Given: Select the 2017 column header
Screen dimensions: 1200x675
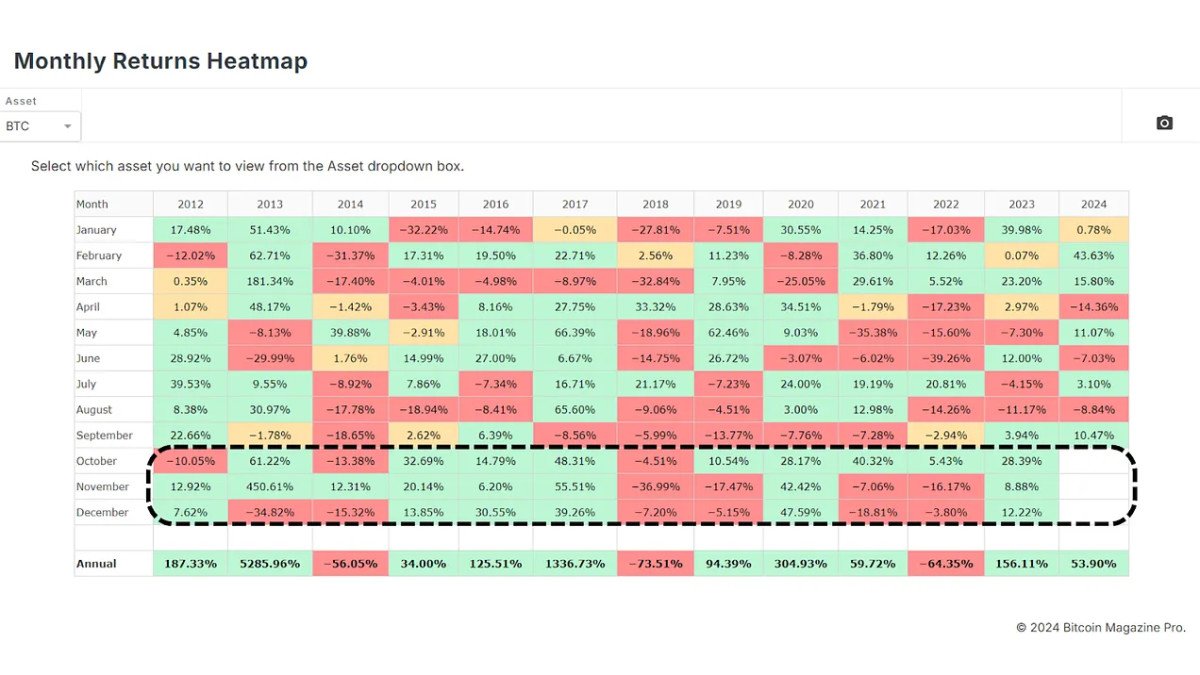Looking at the screenshot, I should pyautogui.click(x=574, y=204).
